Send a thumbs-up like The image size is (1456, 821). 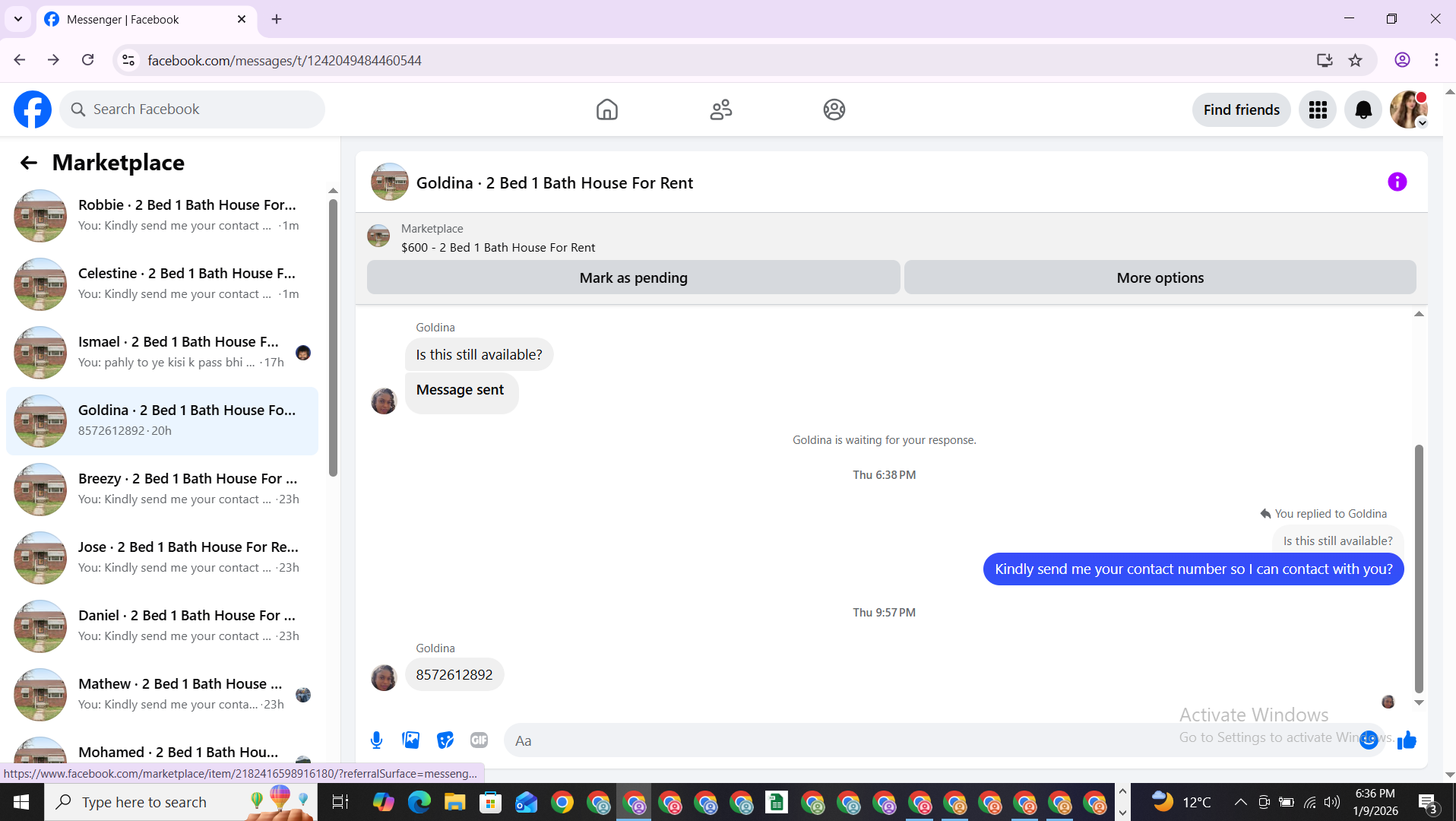tap(1407, 740)
